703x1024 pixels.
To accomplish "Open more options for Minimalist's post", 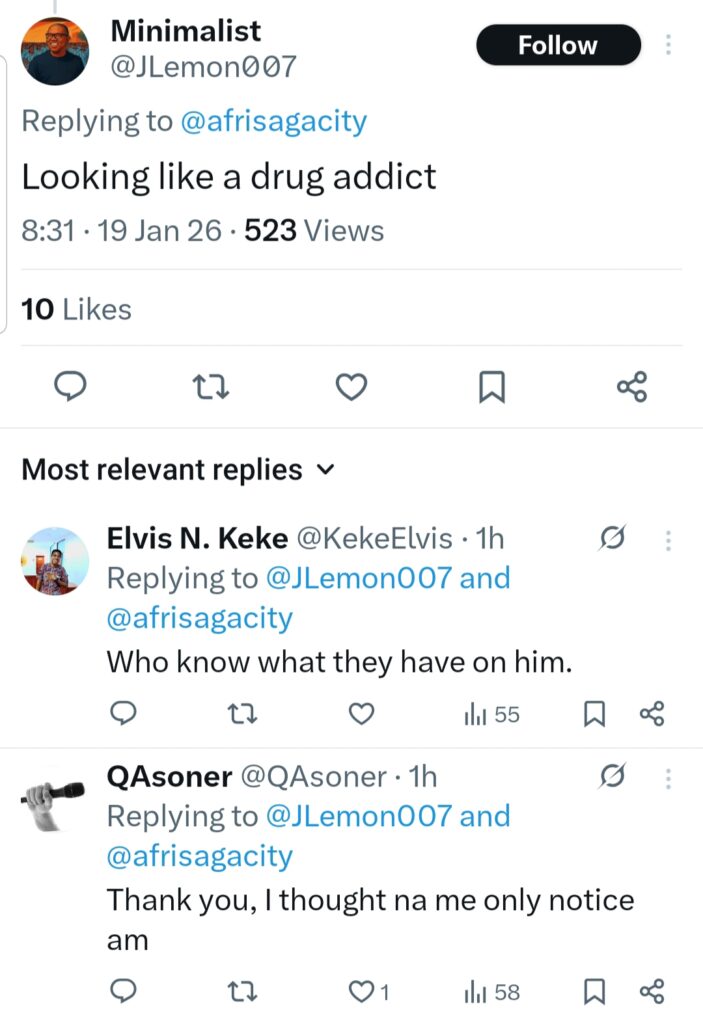I will click(x=668, y=45).
